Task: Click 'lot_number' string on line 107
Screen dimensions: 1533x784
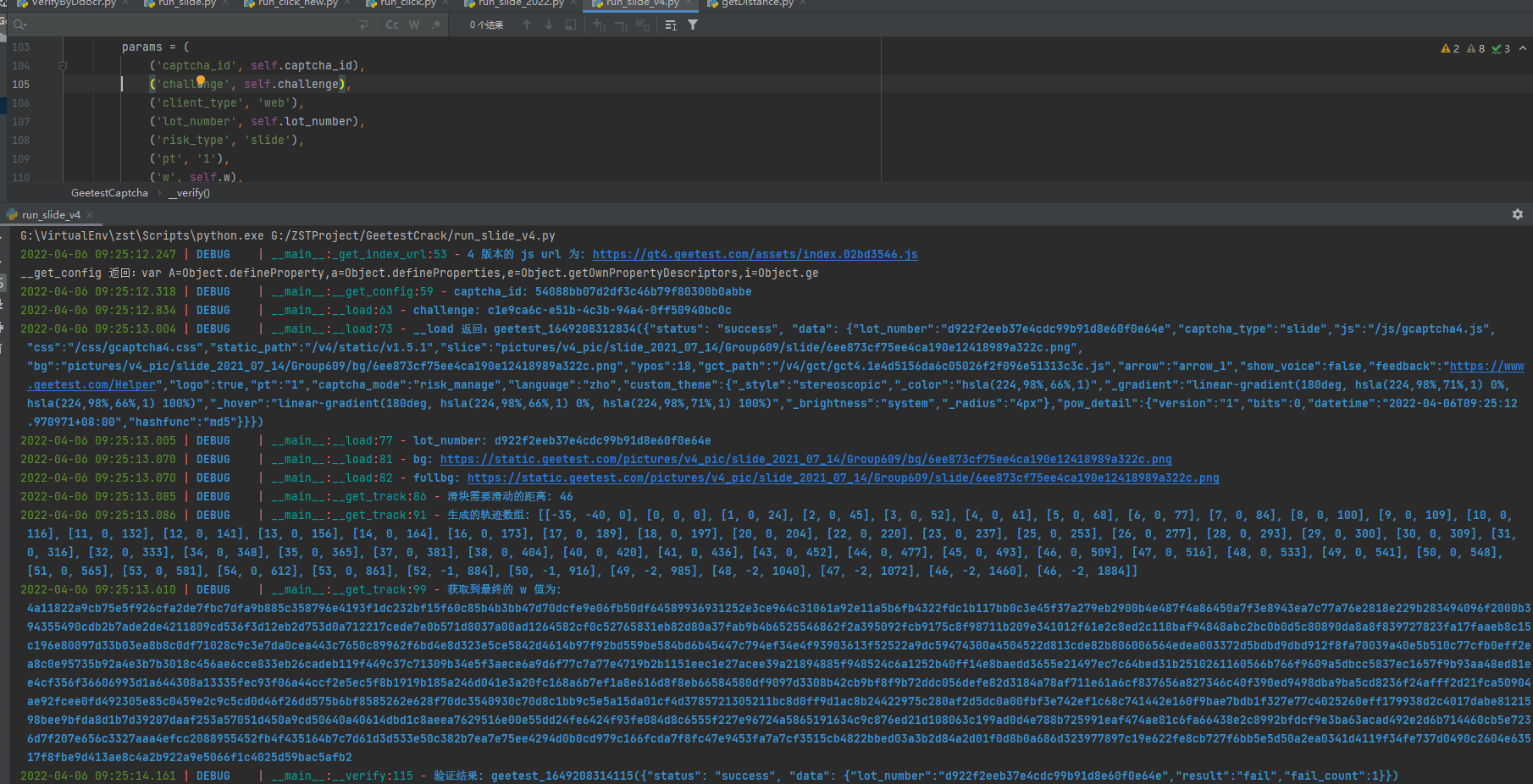Action: (x=196, y=121)
